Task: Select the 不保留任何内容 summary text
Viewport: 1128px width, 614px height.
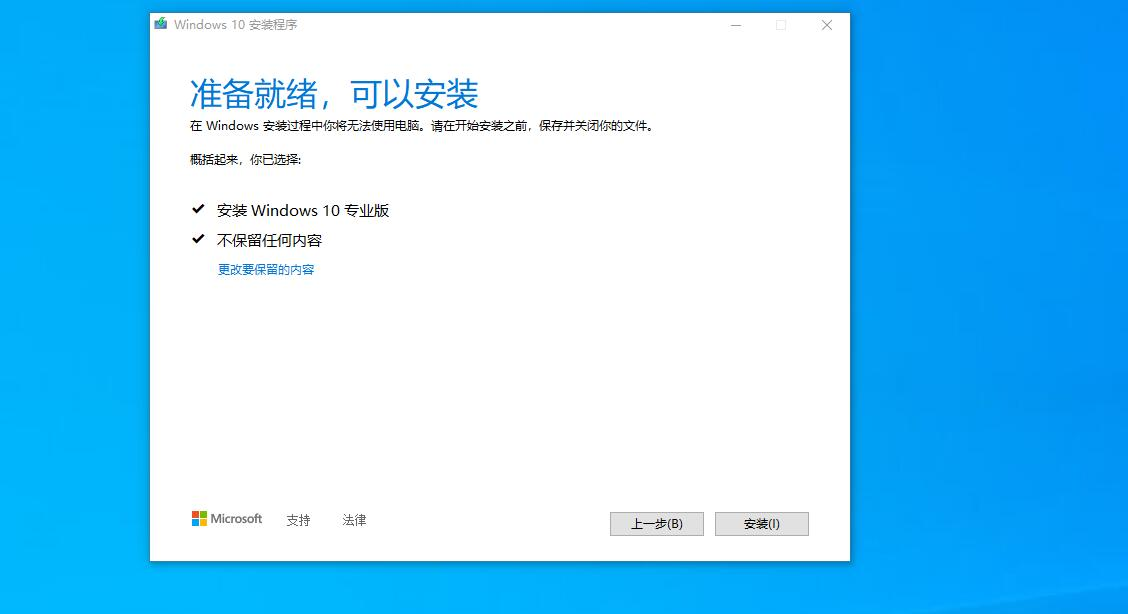Action: (269, 241)
